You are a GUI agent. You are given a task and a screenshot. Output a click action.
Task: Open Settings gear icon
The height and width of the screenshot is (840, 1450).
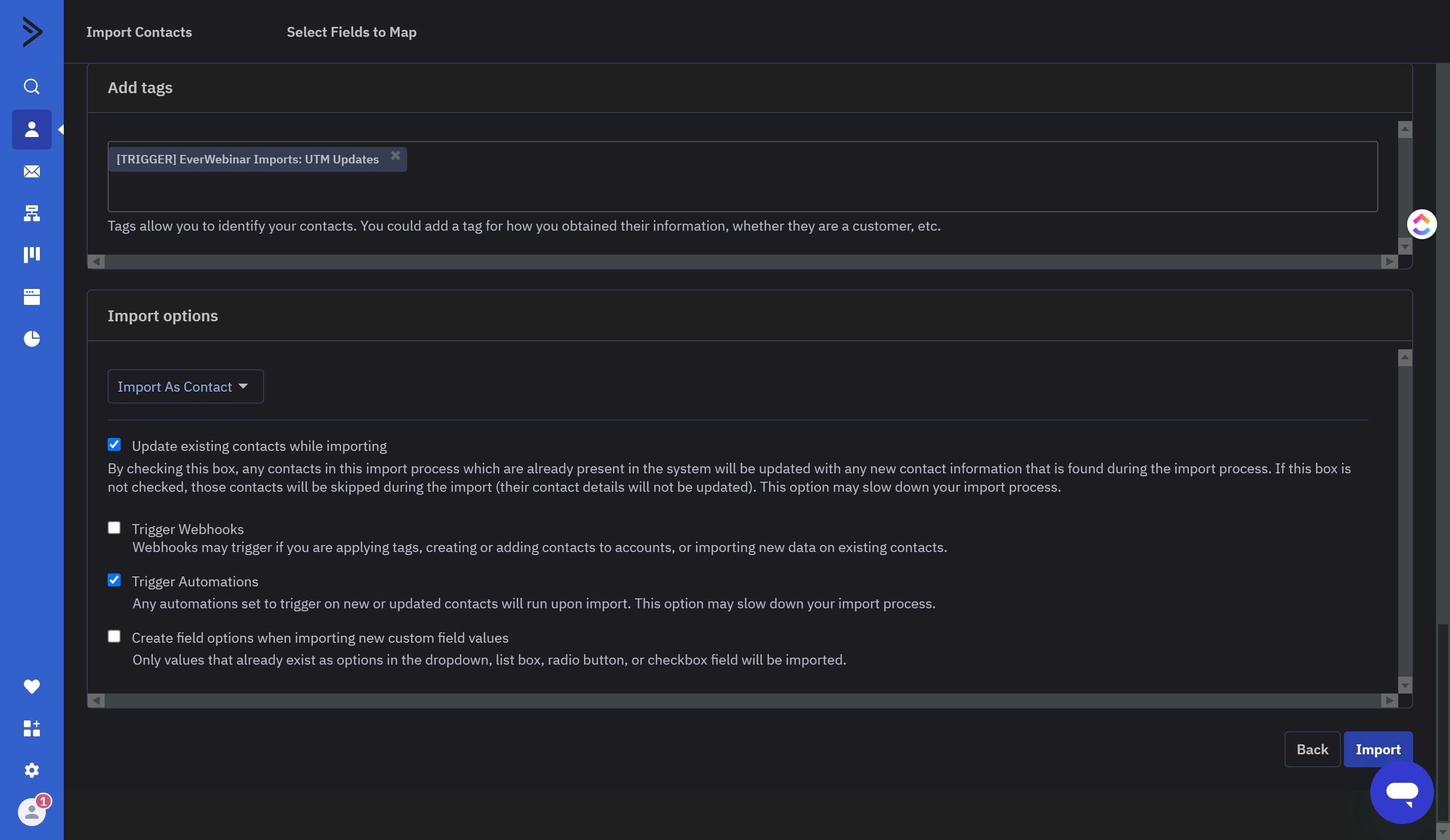point(32,770)
